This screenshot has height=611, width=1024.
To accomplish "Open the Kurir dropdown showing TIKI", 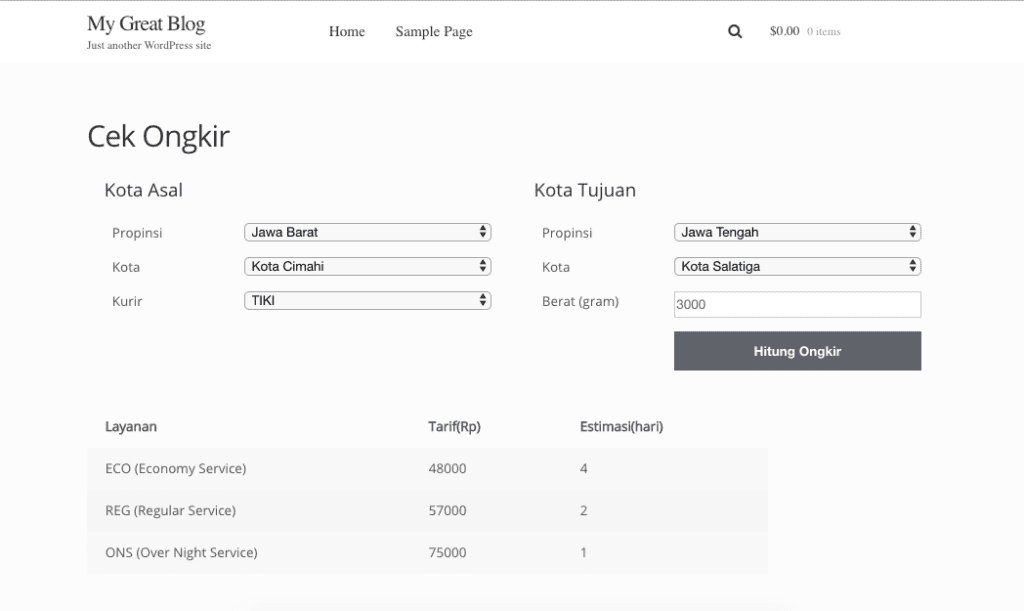I will coord(368,300).
